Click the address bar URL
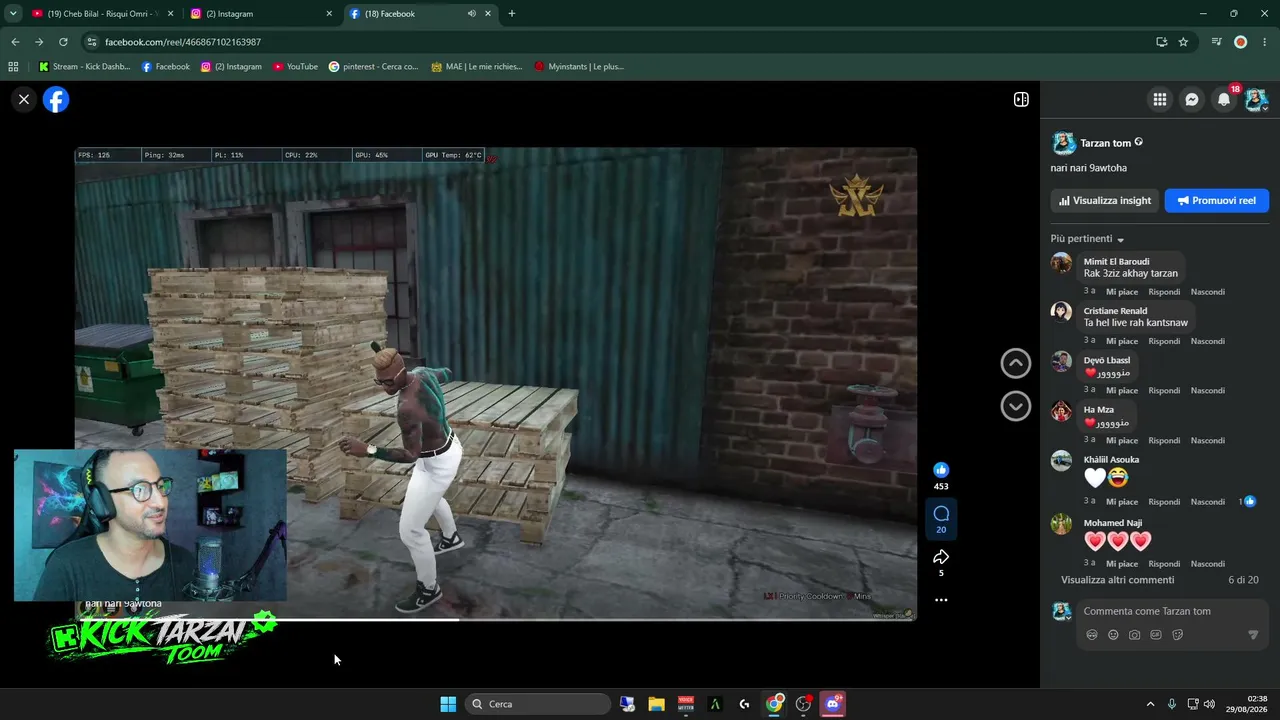 point(183,42)
